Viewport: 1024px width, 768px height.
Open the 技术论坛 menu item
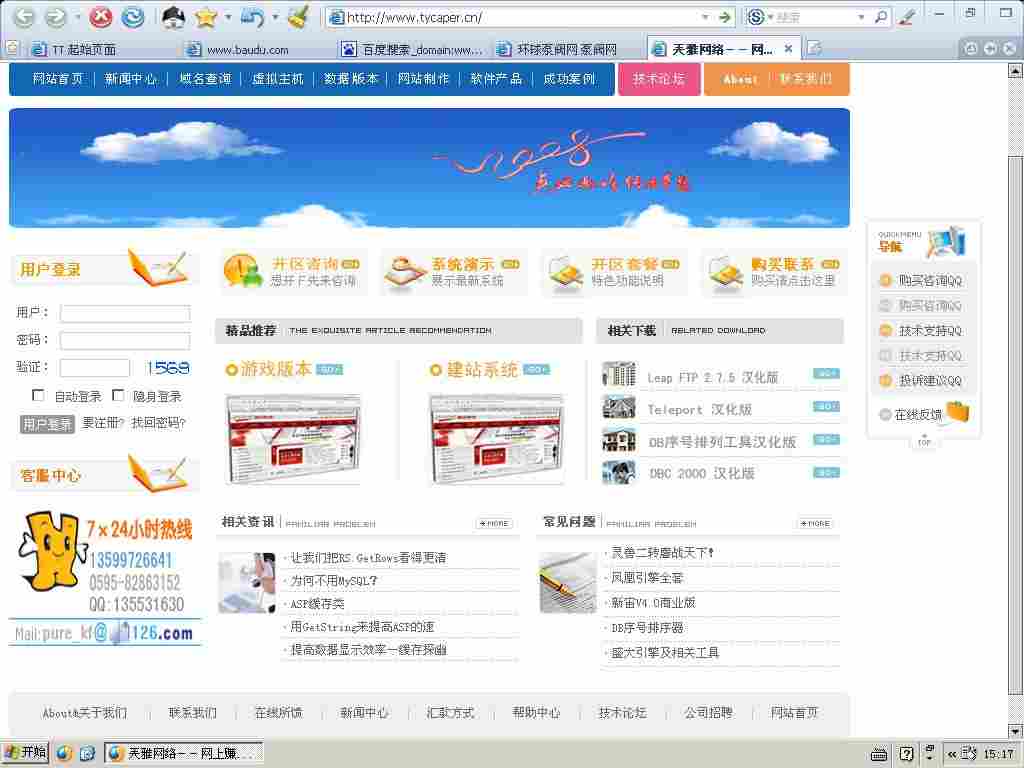click(659, 77)
